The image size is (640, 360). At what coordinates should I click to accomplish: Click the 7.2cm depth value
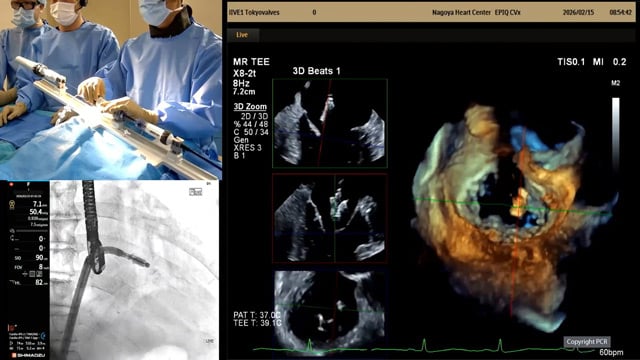click(x=244, y=91)
